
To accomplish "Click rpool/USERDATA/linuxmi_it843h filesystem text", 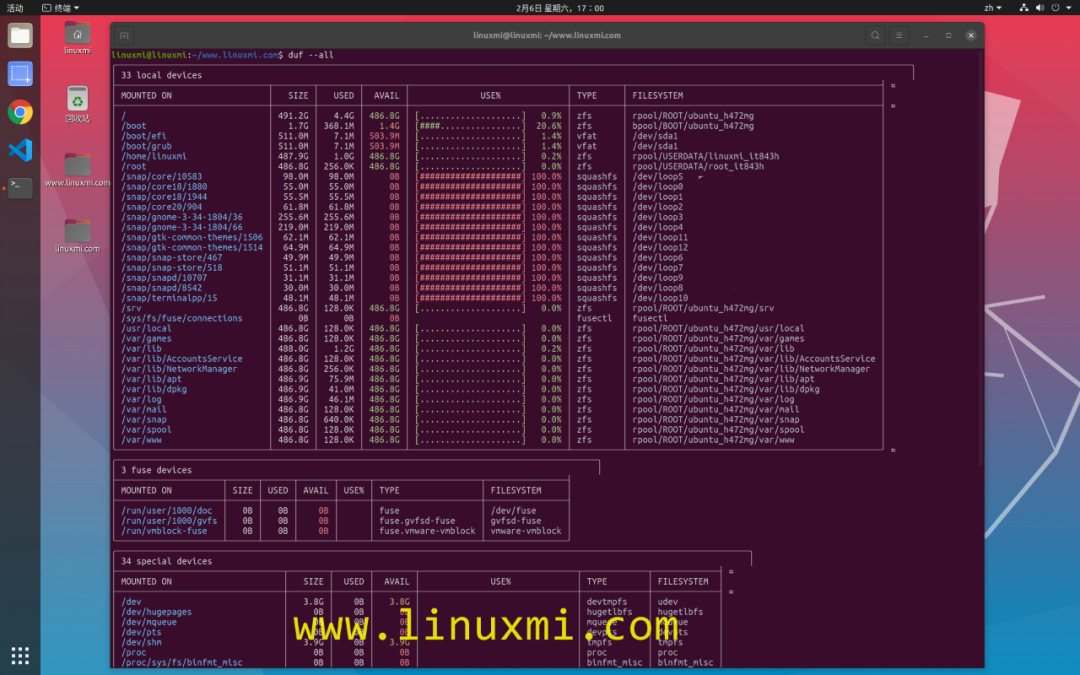I will tap(706, 156).
